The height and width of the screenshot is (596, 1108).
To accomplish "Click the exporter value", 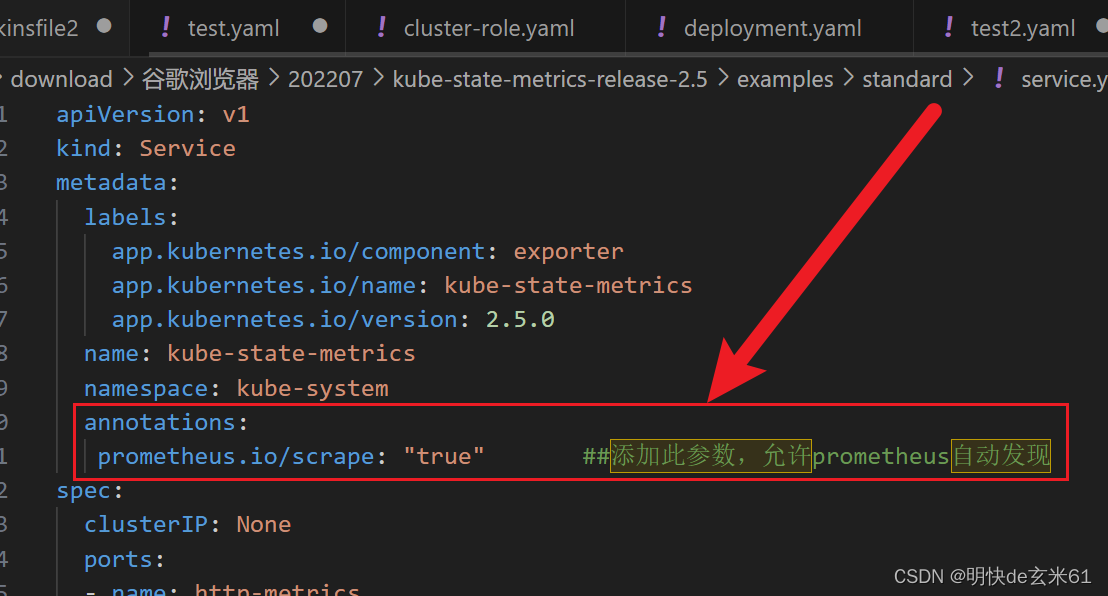I will point(568,252).
